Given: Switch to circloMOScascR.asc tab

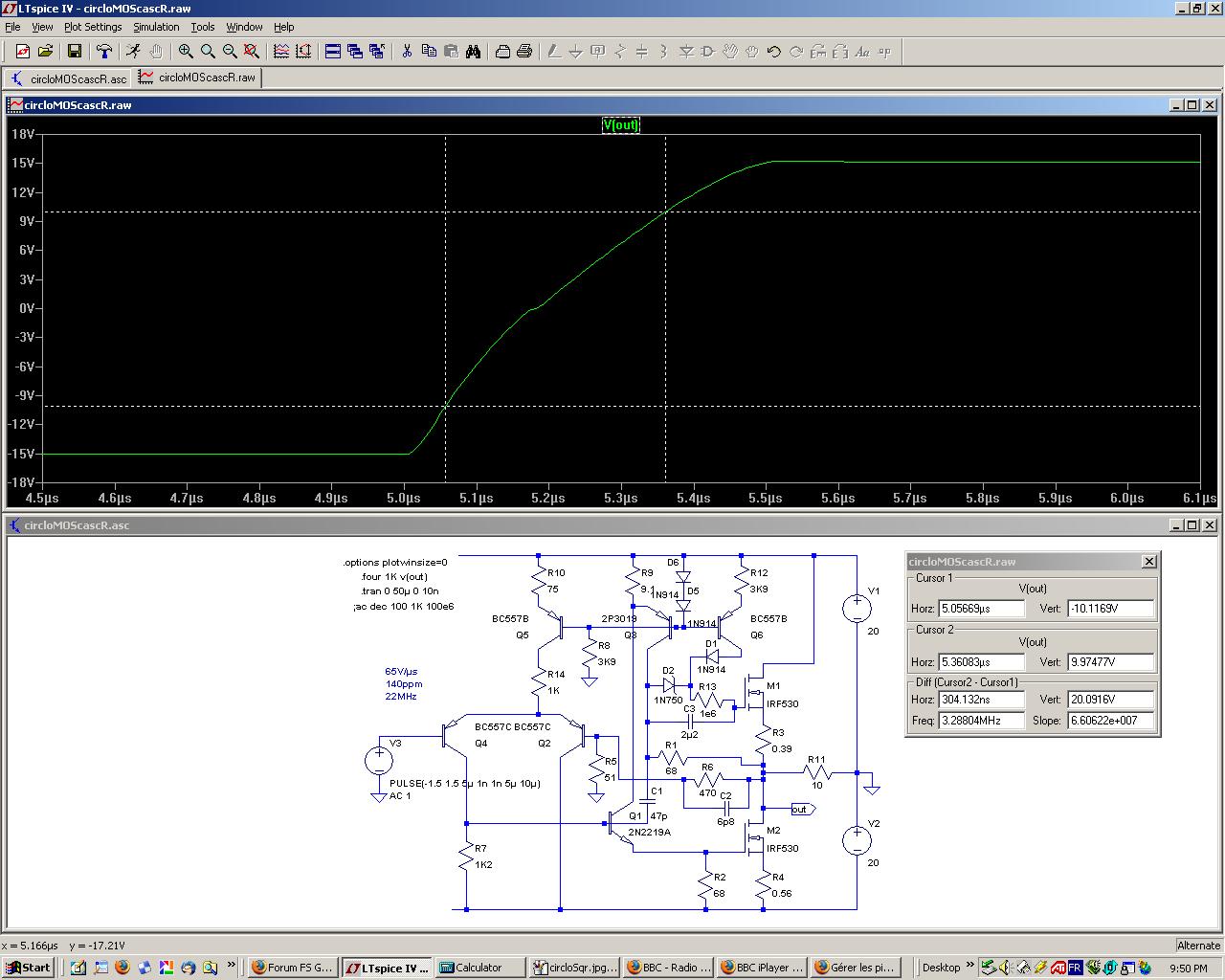Looking at the screenshot, I should point(68,78).
